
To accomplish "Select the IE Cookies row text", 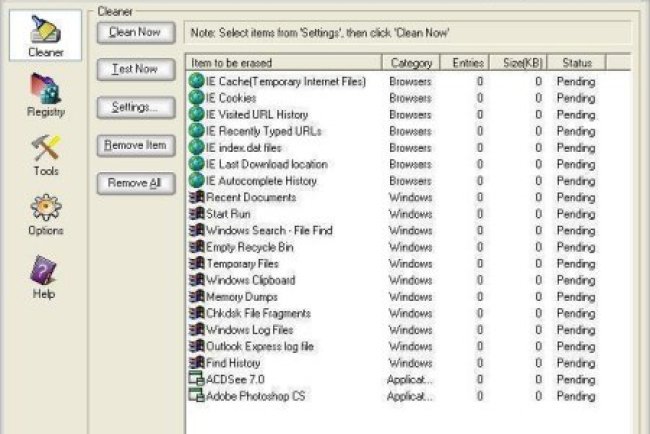I will click(231, 98).
